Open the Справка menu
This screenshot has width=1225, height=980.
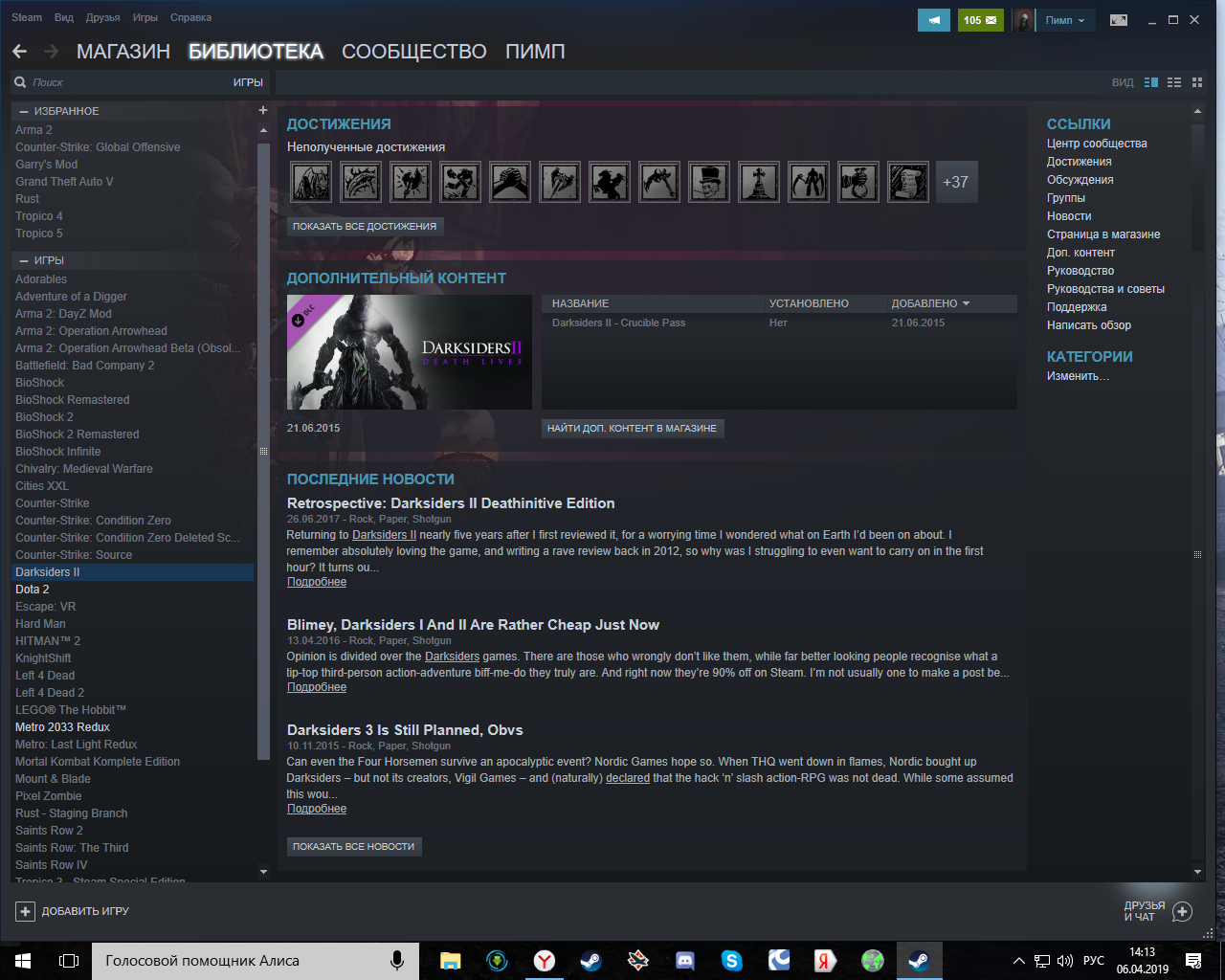click(190, 17)
